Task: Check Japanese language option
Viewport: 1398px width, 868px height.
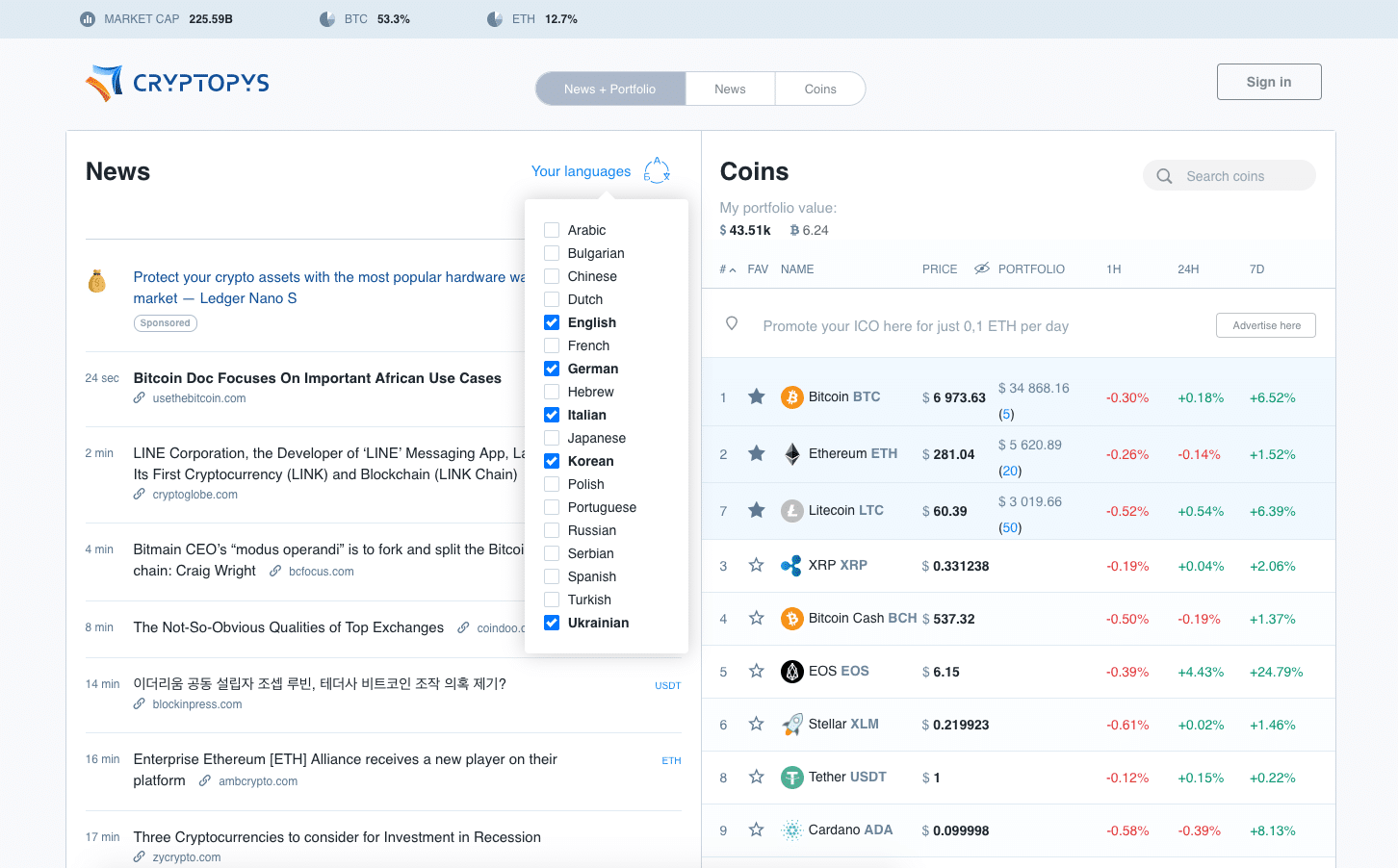Action: click(552, 438)
